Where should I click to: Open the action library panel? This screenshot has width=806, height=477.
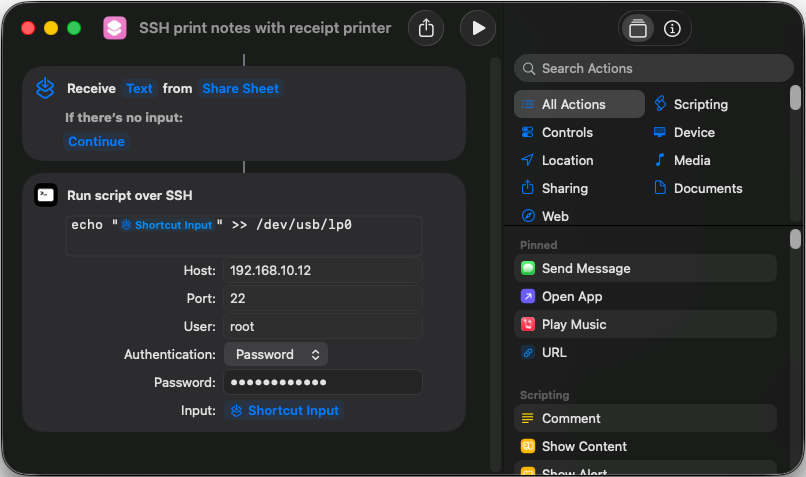click(x=638, y=28)
